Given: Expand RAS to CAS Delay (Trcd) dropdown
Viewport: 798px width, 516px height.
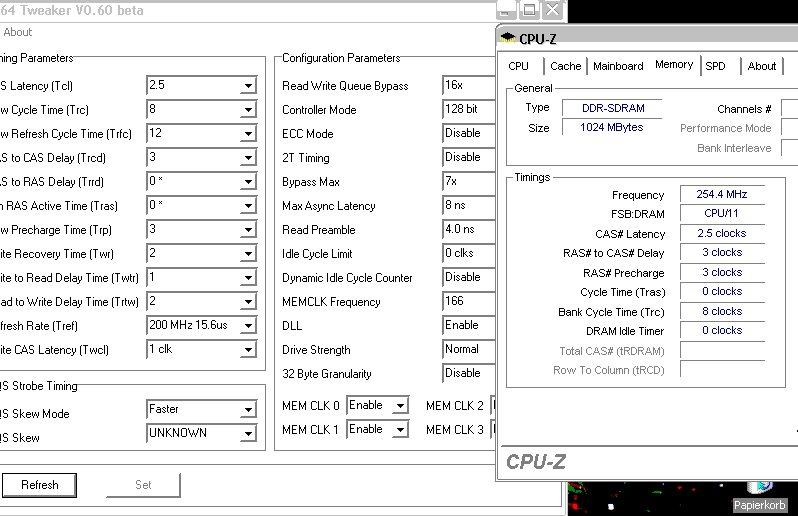Looking at the screenshot, I should pos(248,157).
